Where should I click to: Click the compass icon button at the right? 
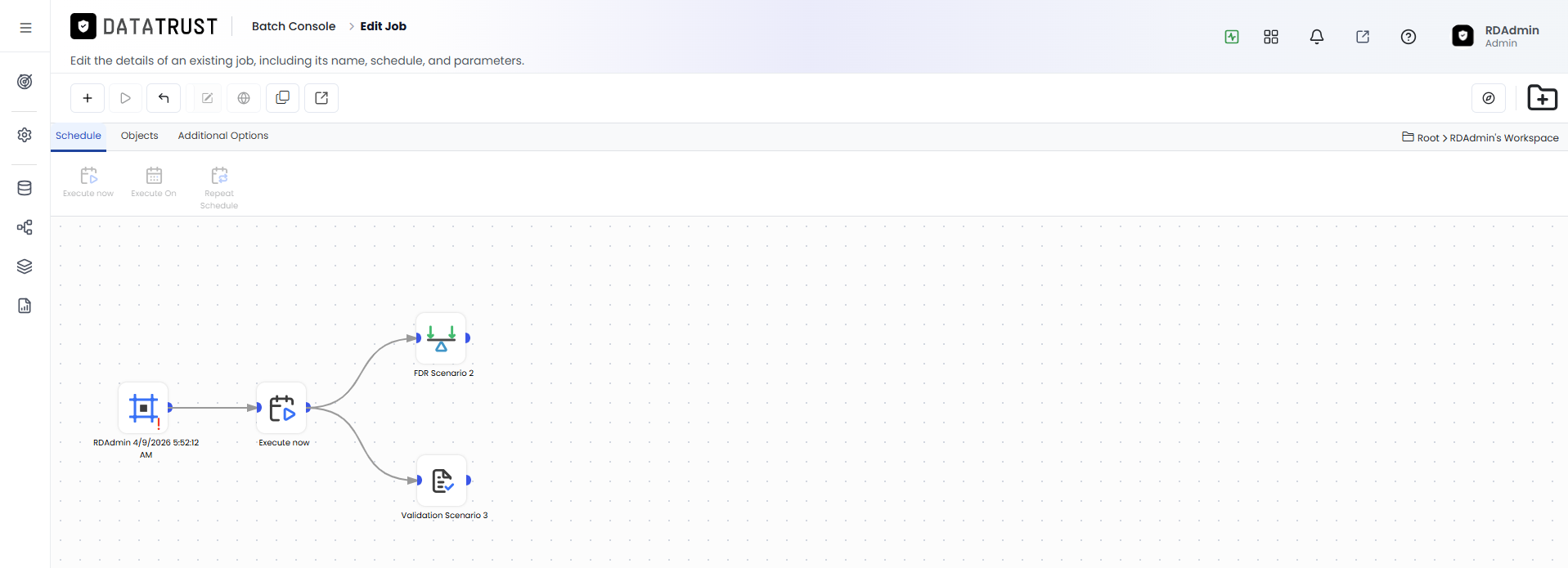pyautogui.click(x=1489, y=98)
